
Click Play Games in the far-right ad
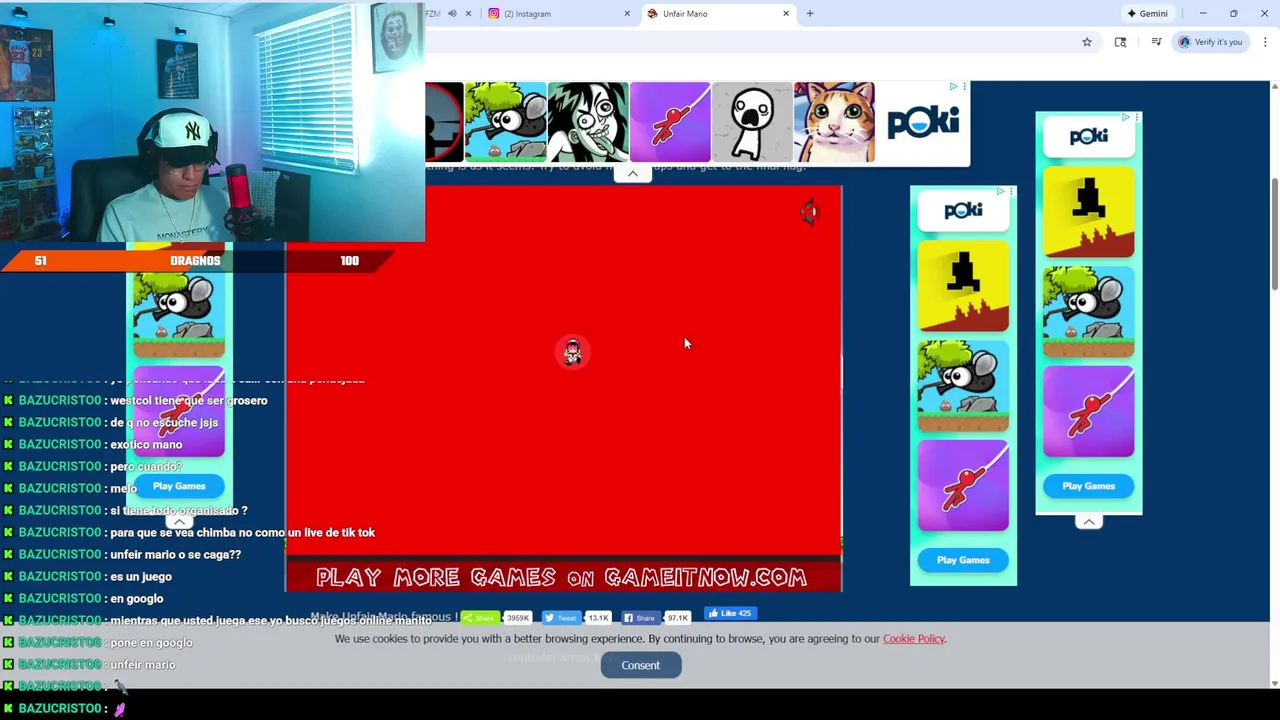tap(1088, 486)
